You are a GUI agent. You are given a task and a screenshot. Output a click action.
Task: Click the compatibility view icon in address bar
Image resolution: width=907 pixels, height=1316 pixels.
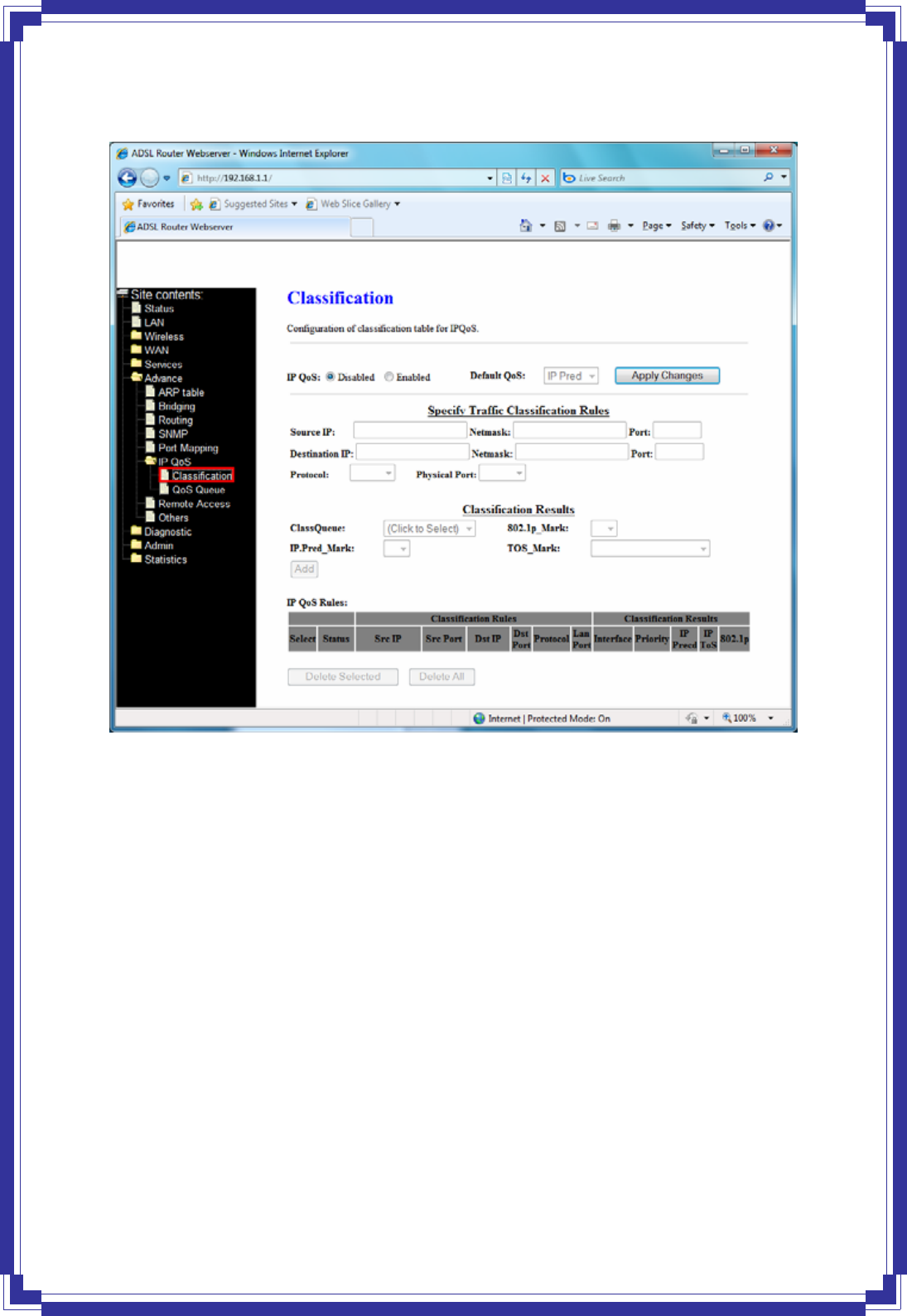pyautogui.click(x=507, y=177)
